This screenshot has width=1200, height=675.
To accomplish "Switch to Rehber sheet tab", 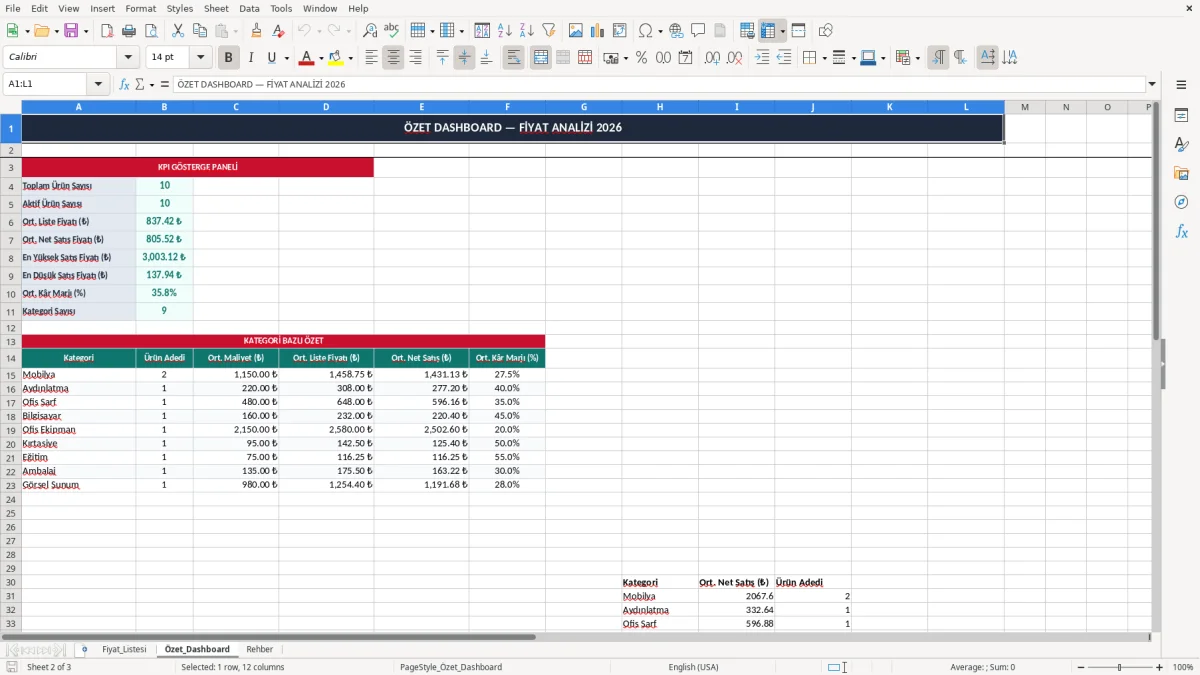I will pos(259,649).
